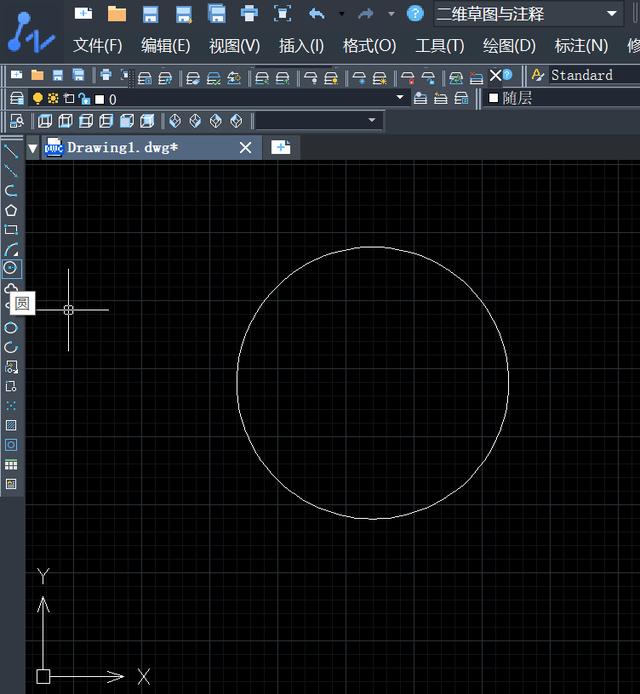Click the last isometric view diamond icon

pyautogui.click(x=236, y=121)
